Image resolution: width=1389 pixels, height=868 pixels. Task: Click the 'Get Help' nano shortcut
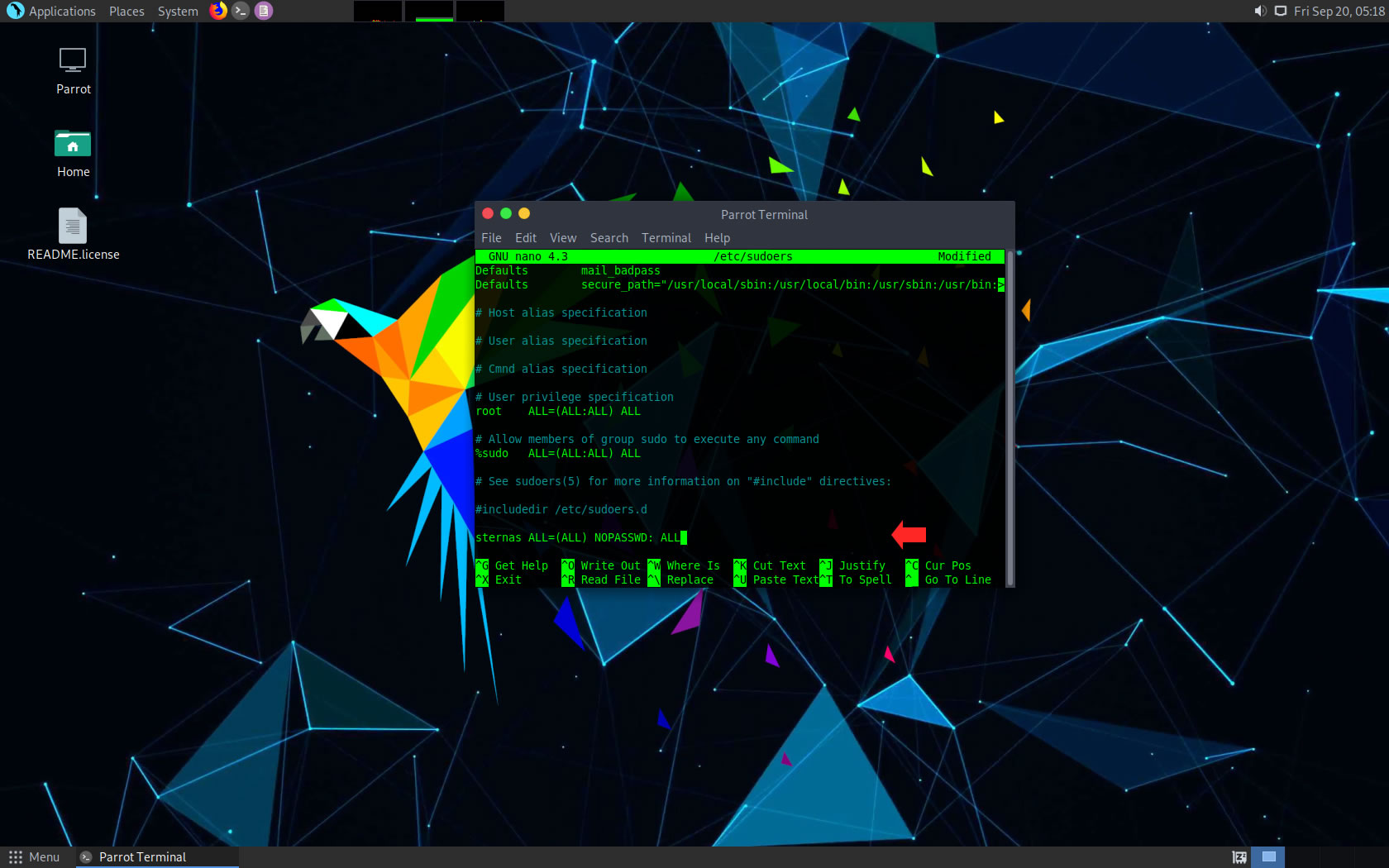[521, 565]
